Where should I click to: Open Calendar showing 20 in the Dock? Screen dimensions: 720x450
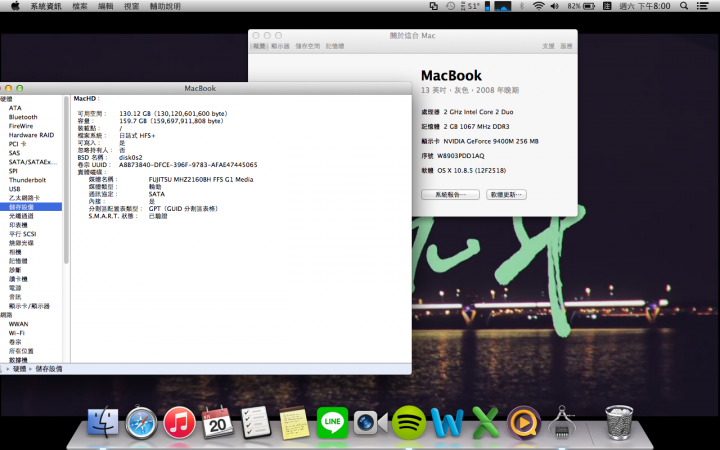217,422
